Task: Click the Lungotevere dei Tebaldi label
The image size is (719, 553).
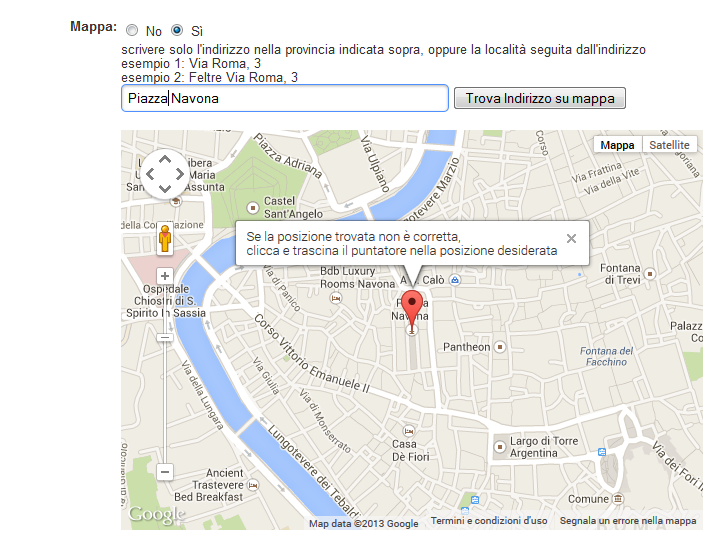Action: 314,470
